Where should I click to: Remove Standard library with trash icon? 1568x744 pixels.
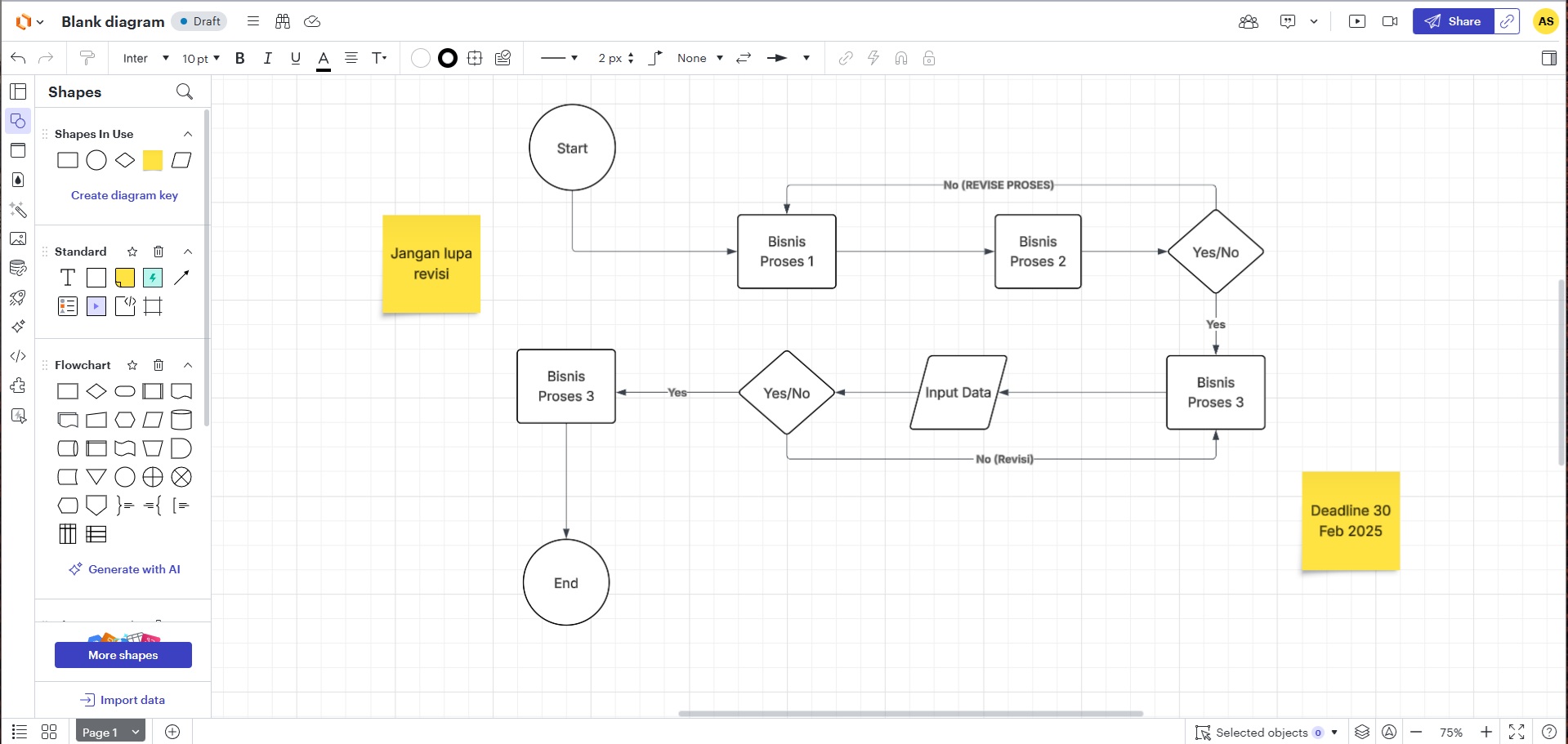[x=159, y=252]
